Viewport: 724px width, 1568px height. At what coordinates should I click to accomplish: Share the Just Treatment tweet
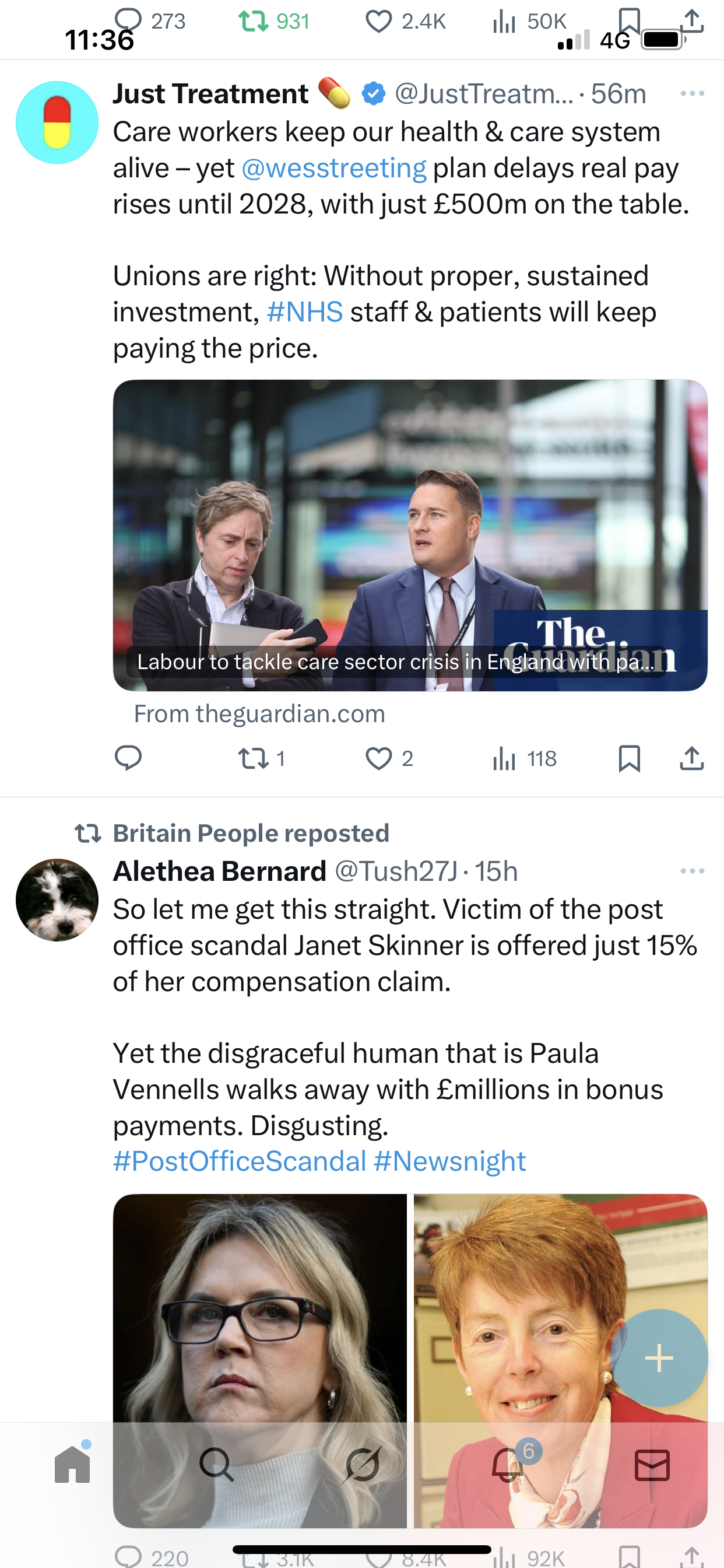click(692, 758)
